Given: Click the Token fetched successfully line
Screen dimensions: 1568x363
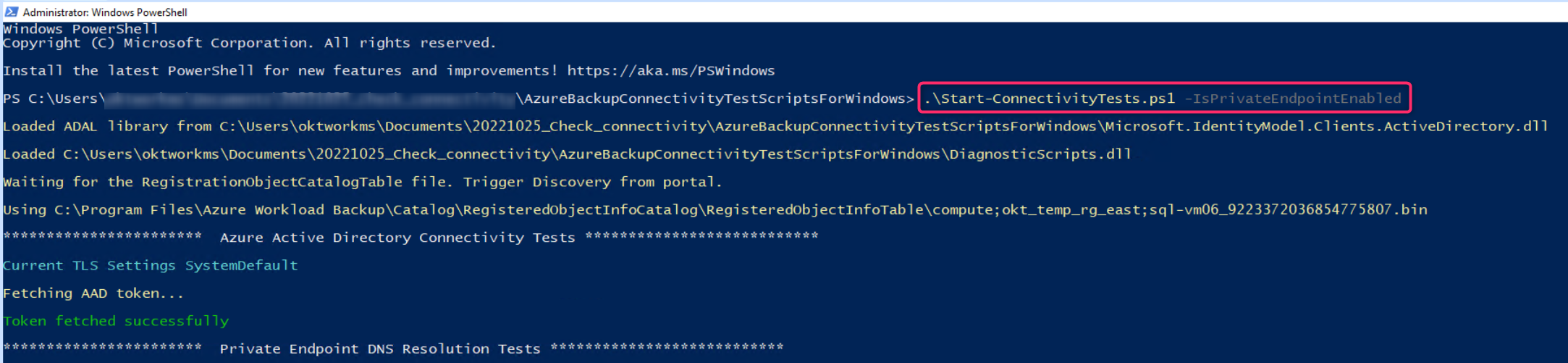Looking at the screenshot, I should (116, 321).
